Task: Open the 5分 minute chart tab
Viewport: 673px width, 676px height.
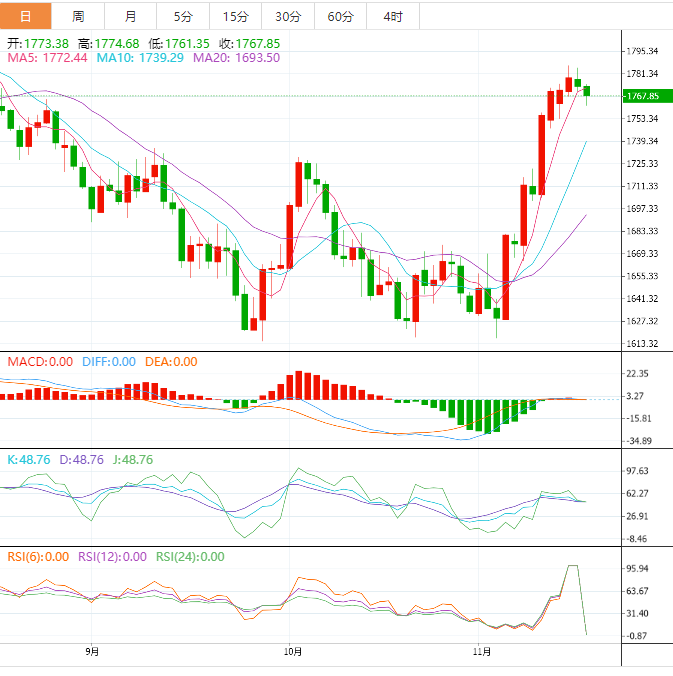Action: pos(183,16)
